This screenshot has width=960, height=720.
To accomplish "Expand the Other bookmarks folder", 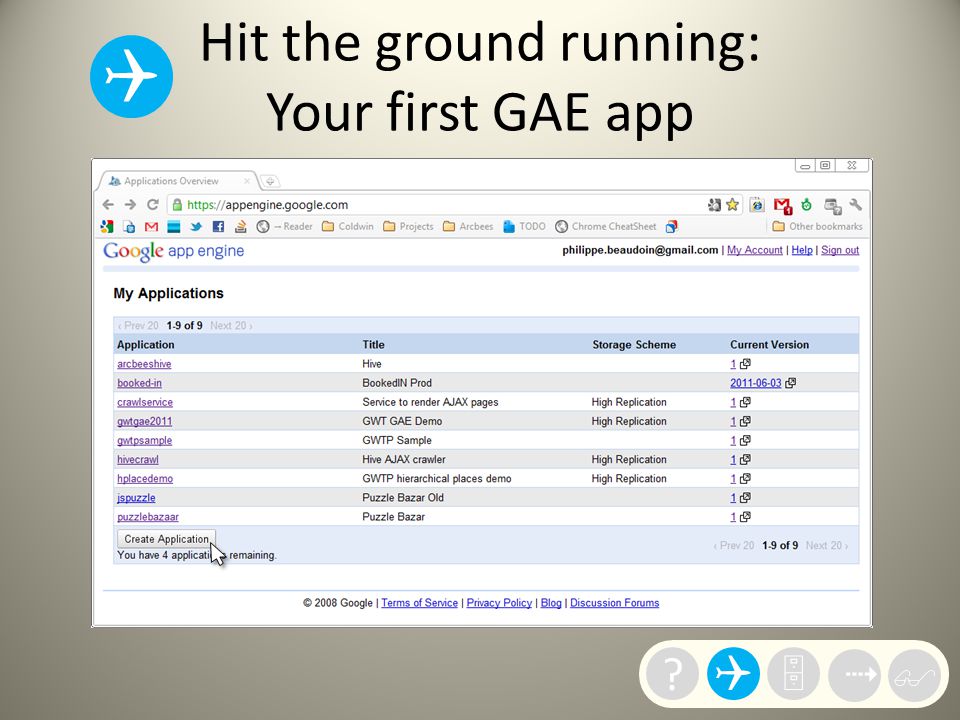I will pyautogui.click(x=817, y=227).
